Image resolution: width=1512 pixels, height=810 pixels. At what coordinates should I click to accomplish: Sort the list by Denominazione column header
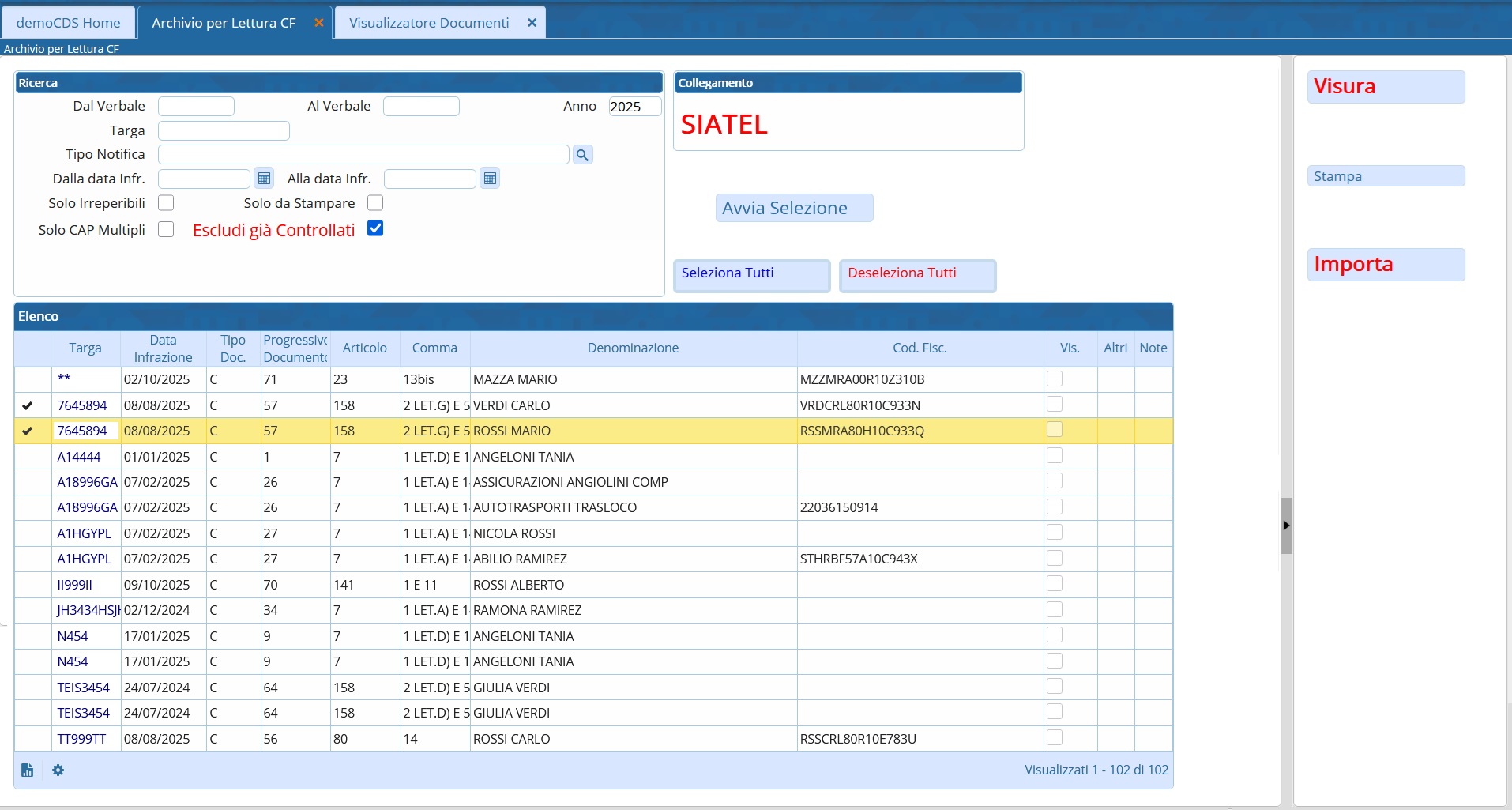[x=633, y=348]
